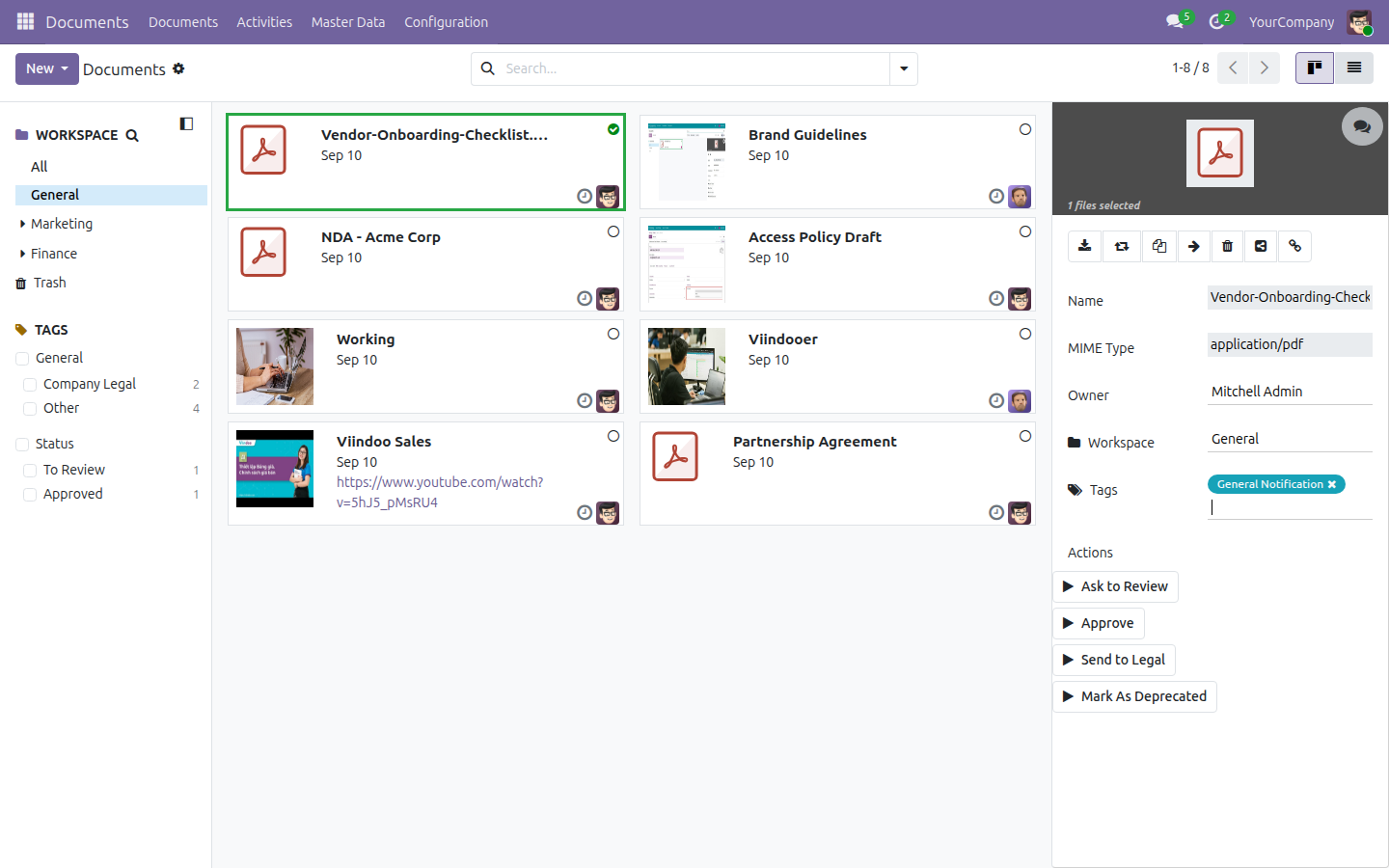
Task: Click the Send to Legal action
Action: coord(1114,660)
